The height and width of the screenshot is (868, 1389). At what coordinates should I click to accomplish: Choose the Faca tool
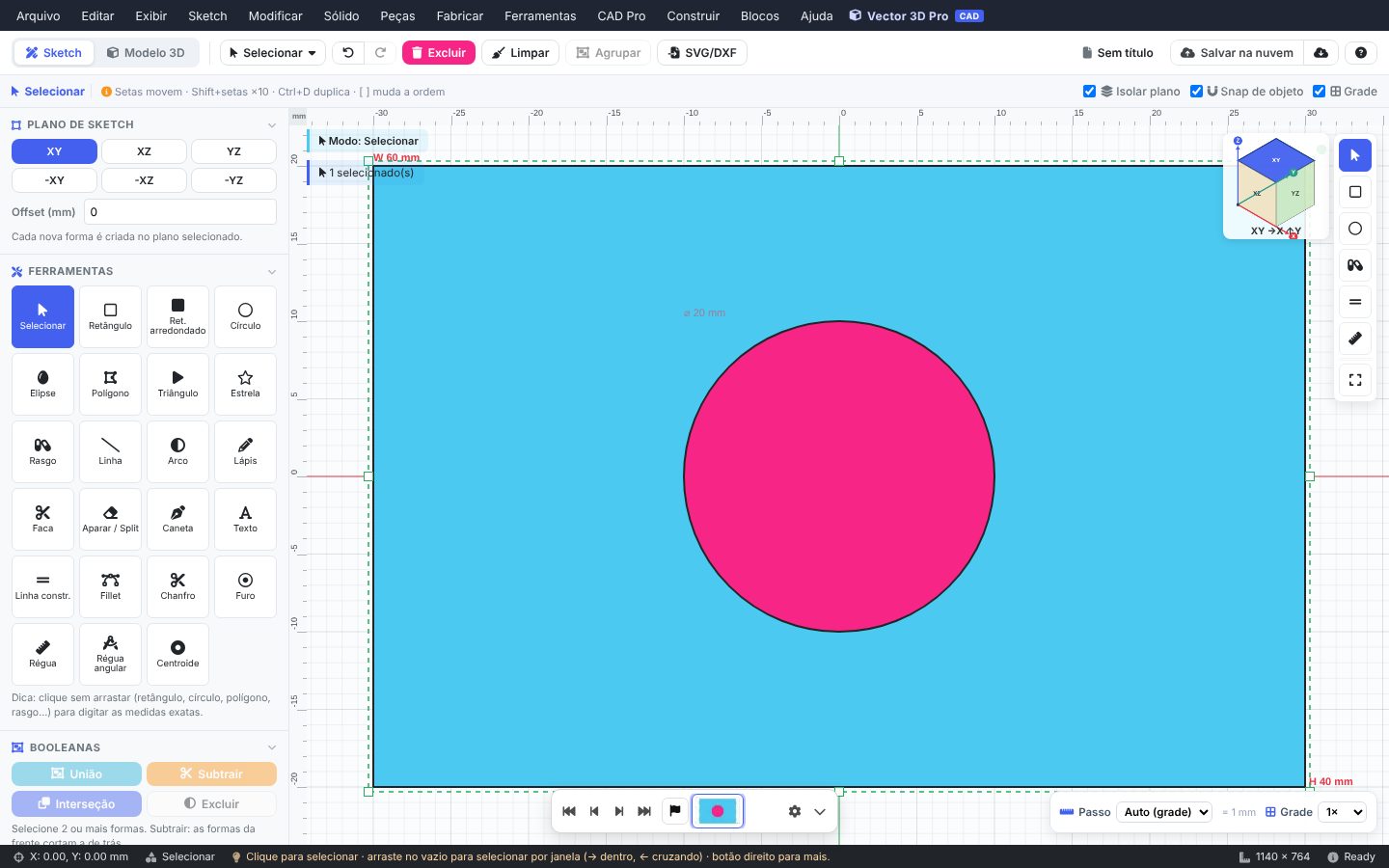pos(42,519)
